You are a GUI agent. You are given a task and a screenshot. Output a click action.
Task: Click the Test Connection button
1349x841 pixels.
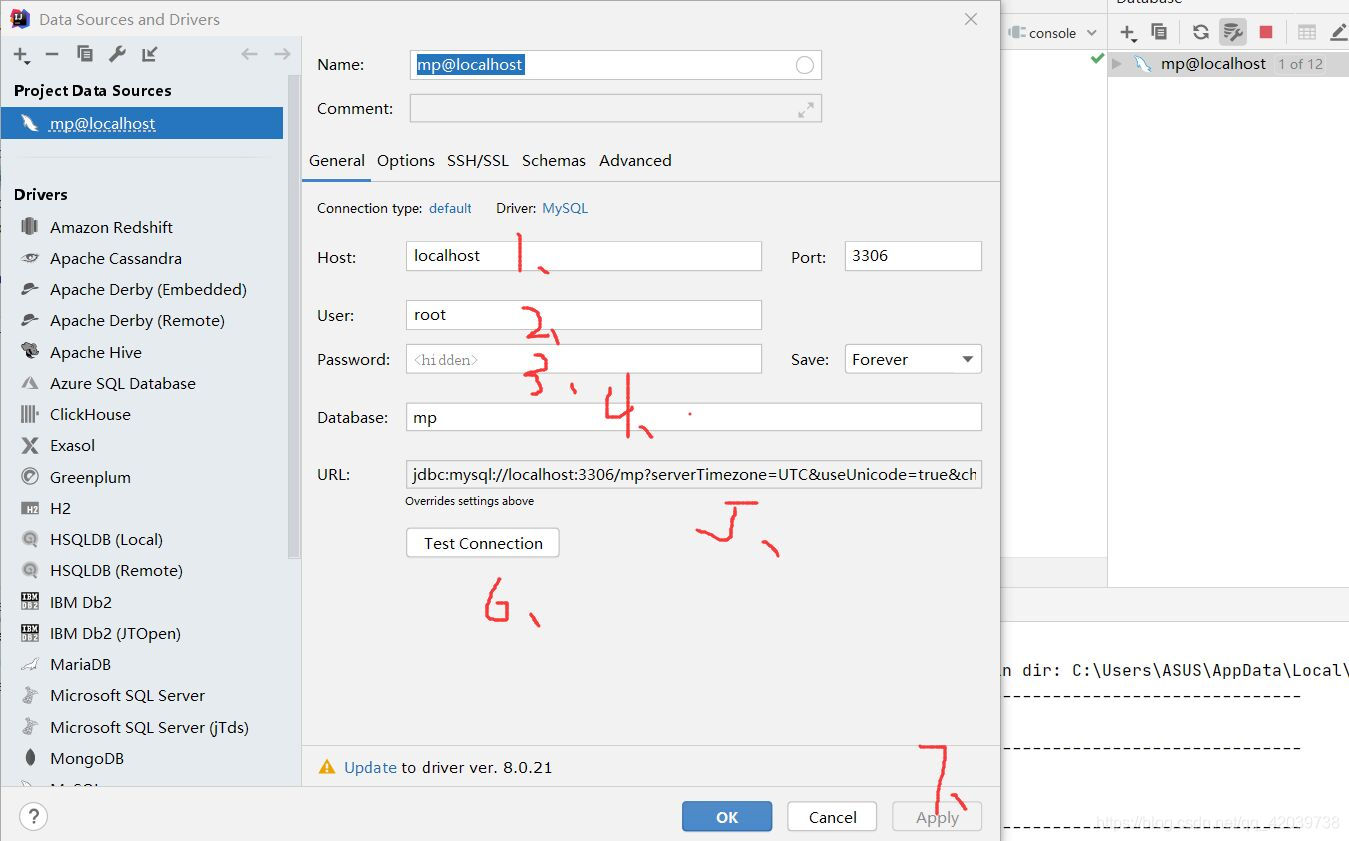pos(483,543)
